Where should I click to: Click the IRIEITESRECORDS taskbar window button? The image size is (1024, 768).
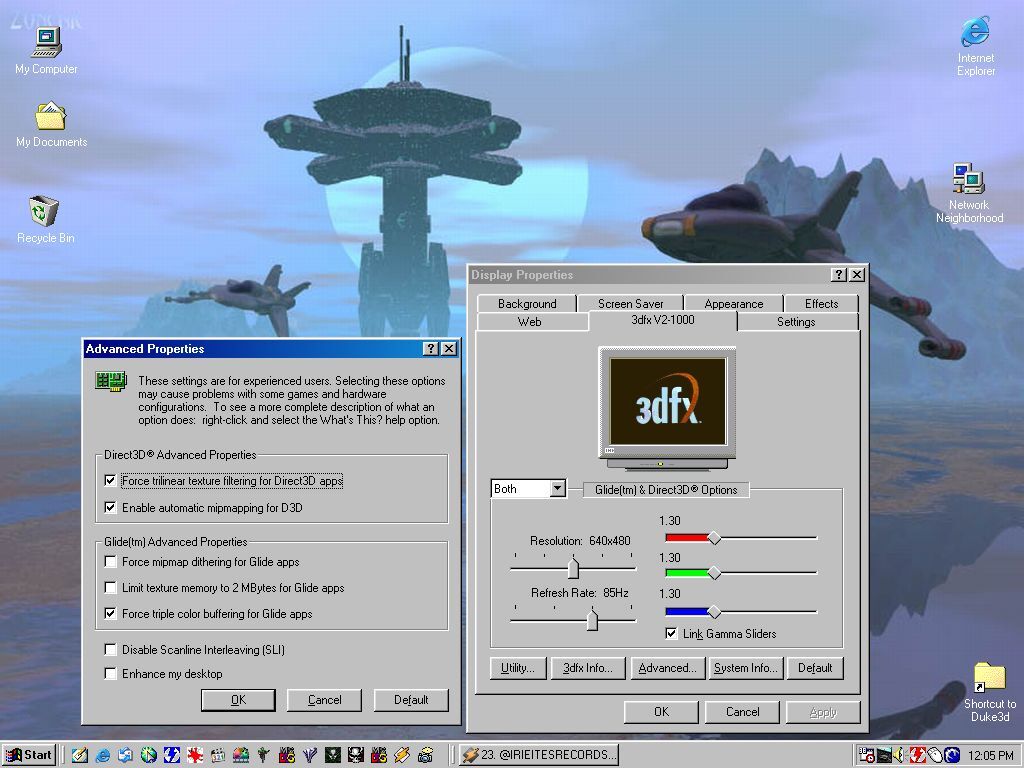(539, 755)
